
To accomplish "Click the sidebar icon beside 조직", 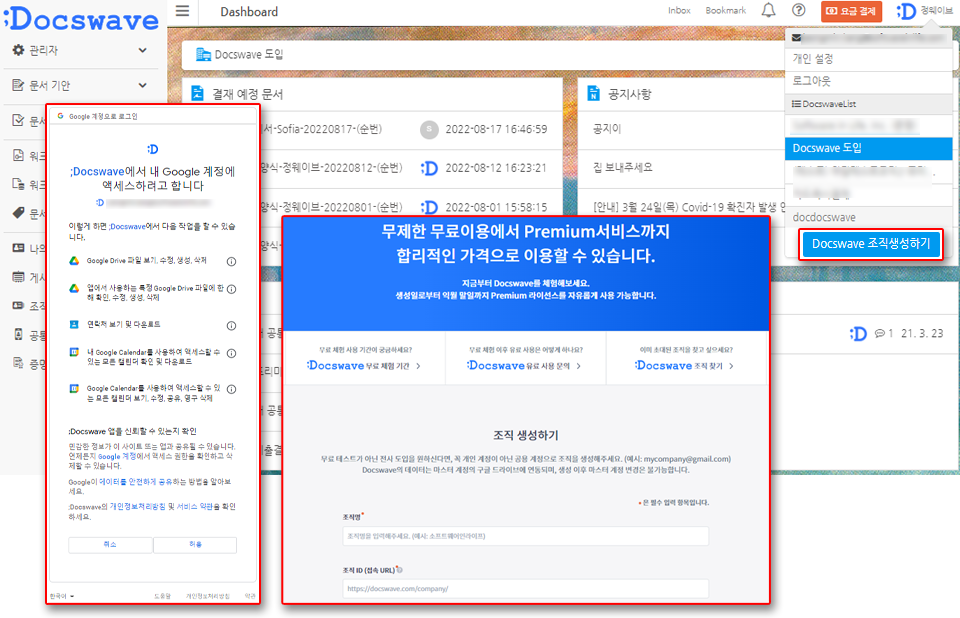I will 18,305.
